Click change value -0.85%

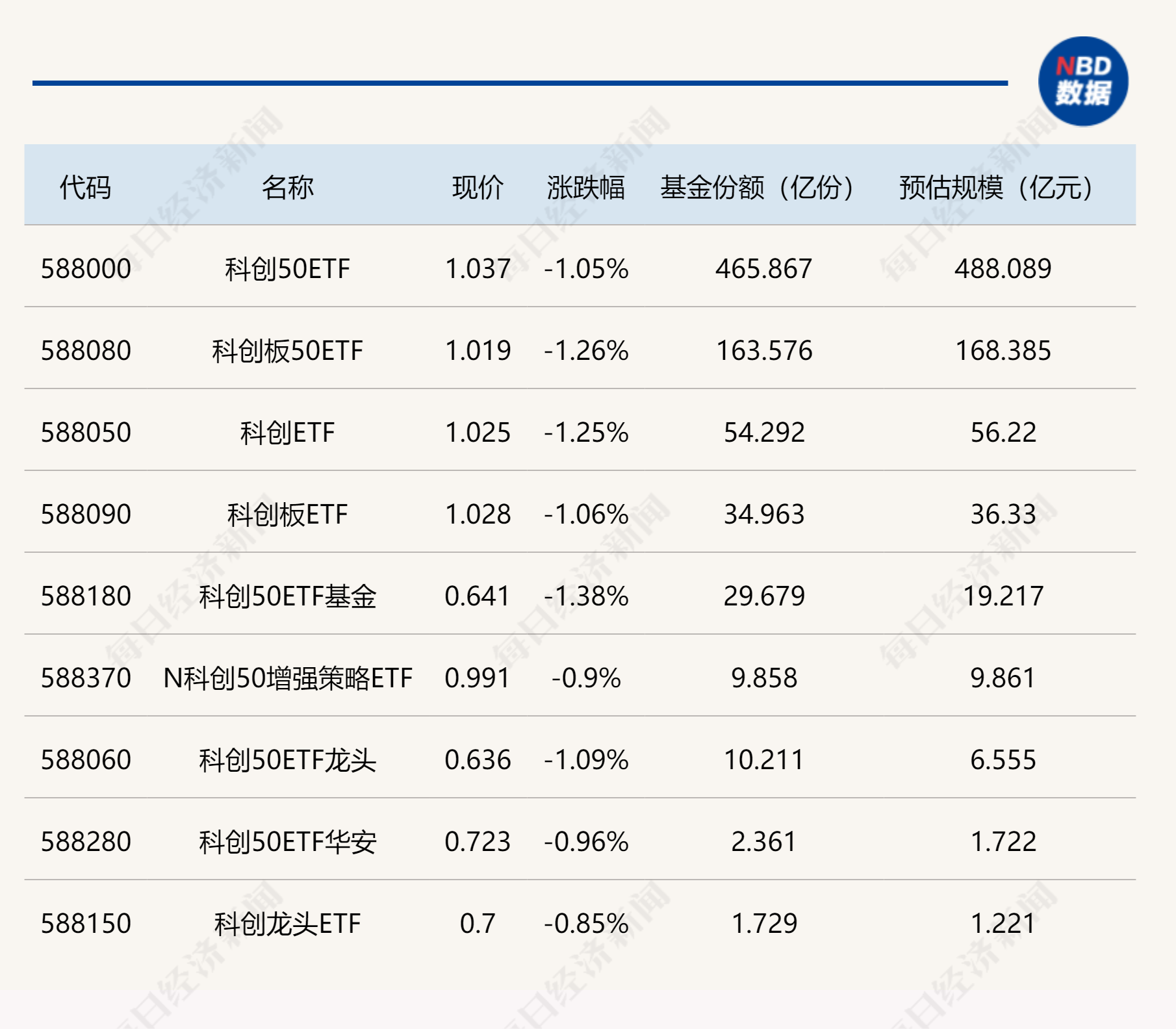click(x=586, y=924)
